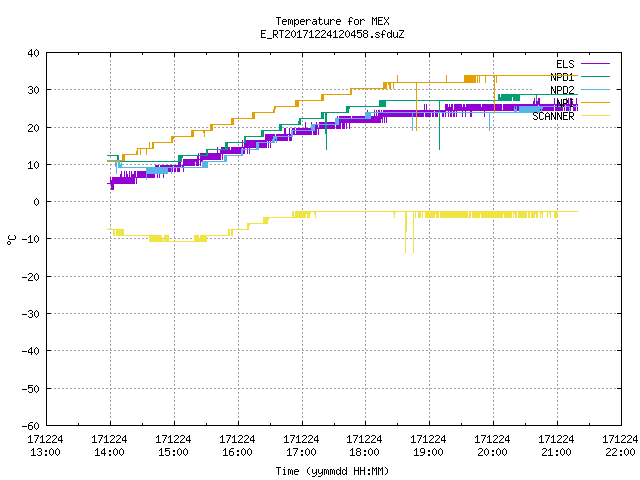Click the °C y-axis unit label
The width and height of the screenshot is (640, 480).
click(11, 240)
